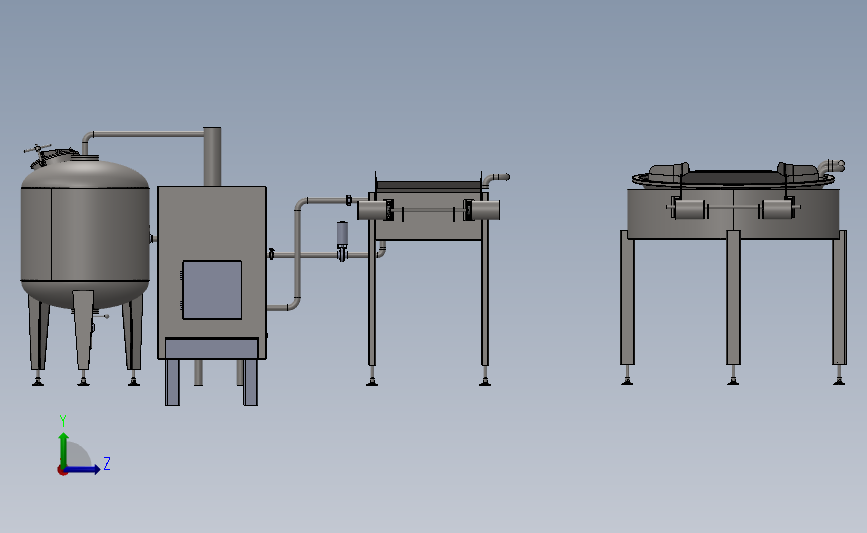This screenshot has width=867, height=533.
Task: Select the left motor cylinder on the middle table
Action: (x=375, y=211)
